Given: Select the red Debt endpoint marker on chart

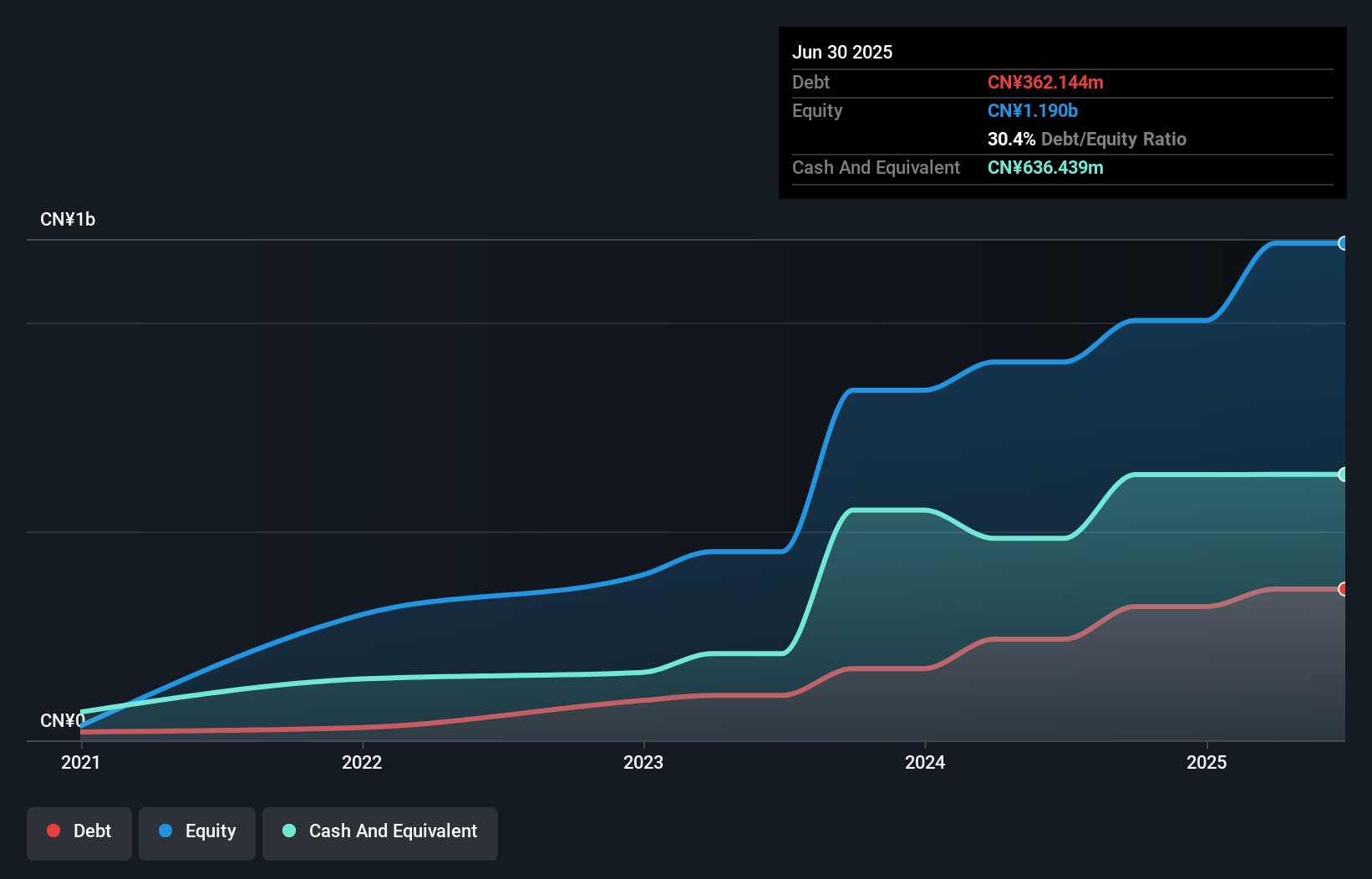Looking at the screenshot, I should (1344, 590).
